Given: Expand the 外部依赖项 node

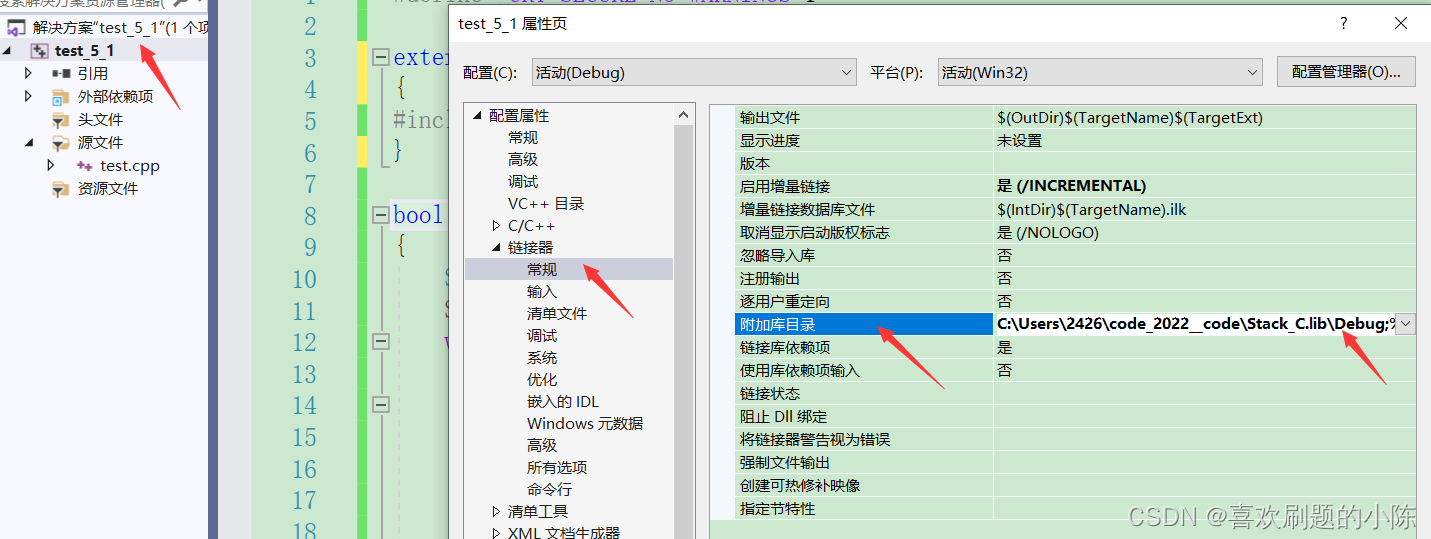Looking at the screenshot, I should click(29, 97).
